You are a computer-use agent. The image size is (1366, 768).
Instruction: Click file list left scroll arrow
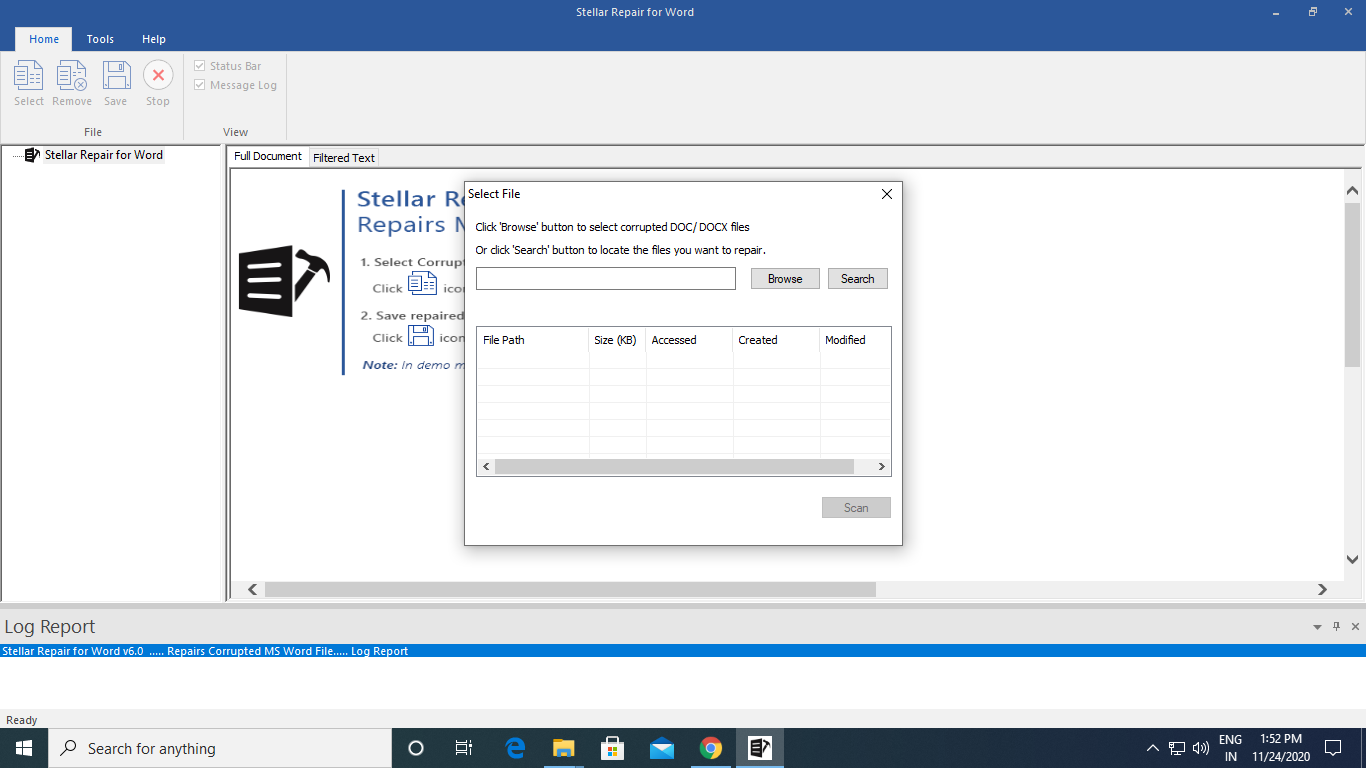(x=486, y=467)
